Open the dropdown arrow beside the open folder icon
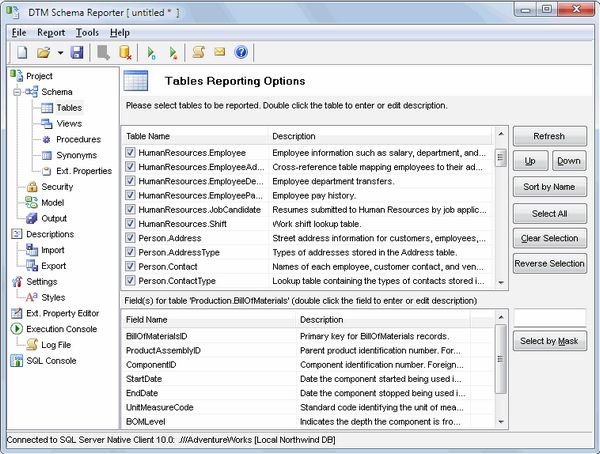 [x=60, y=53]
